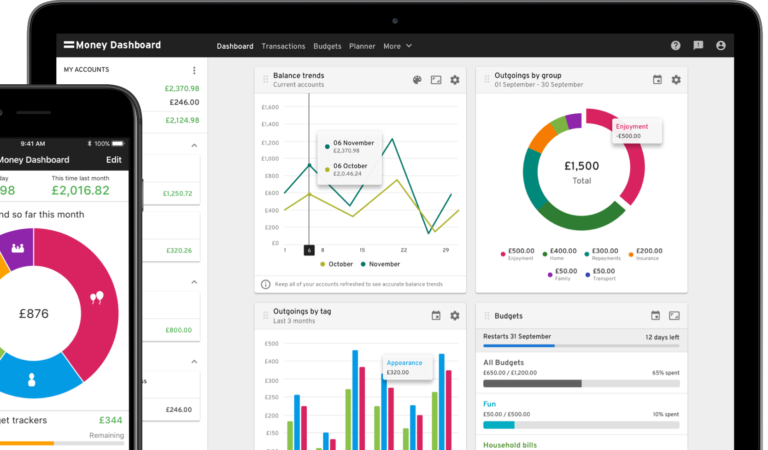
Task: Tap the balloons icon on phone donut
Action: click(x=97, y=297)
